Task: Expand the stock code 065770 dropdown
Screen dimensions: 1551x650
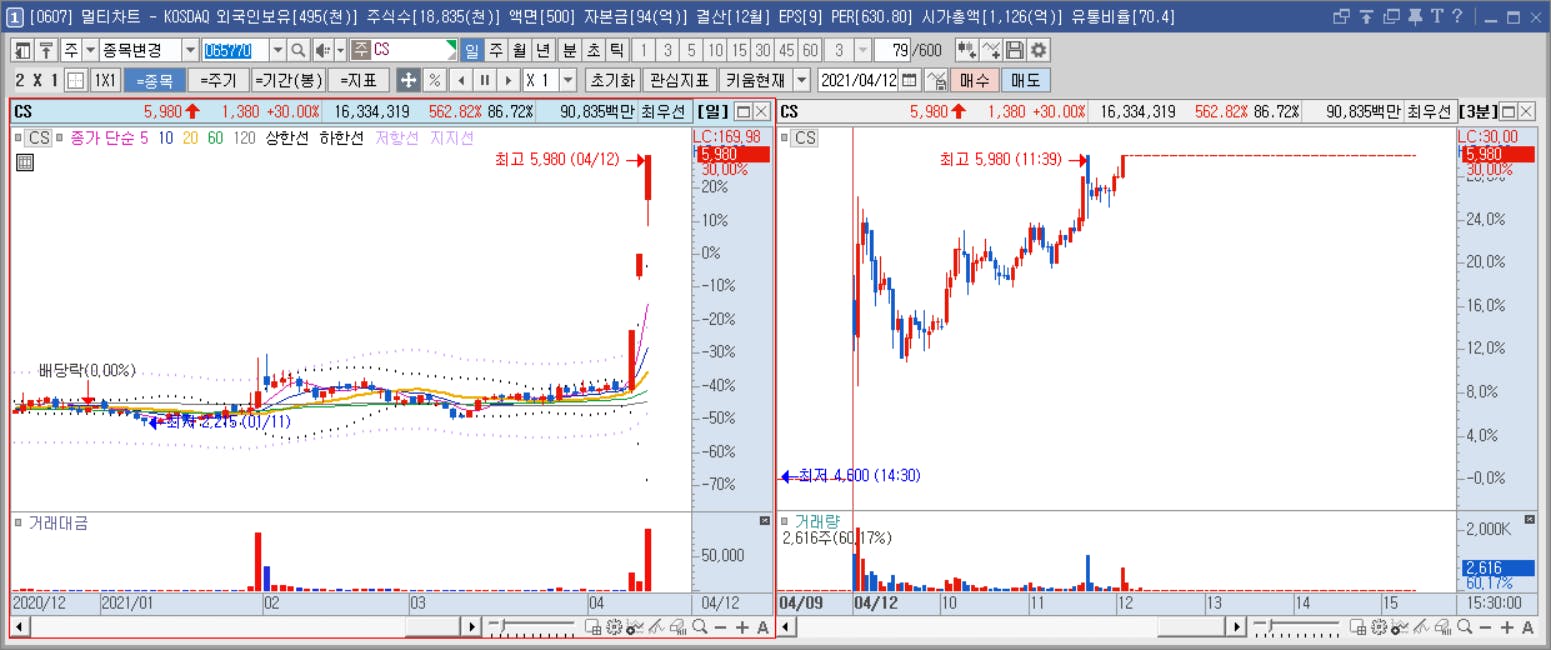Action: pos(277,51)
